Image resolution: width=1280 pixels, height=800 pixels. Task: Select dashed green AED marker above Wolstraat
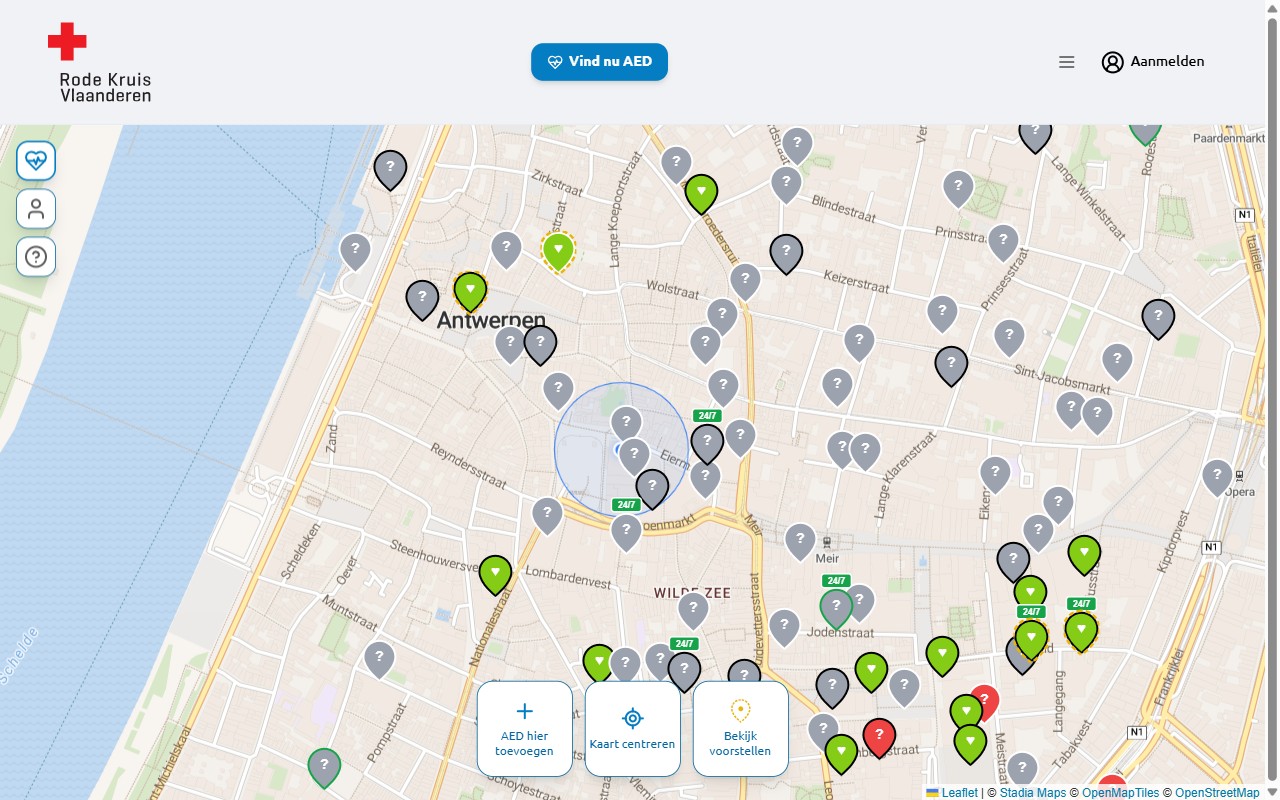[x=558, y=252]
